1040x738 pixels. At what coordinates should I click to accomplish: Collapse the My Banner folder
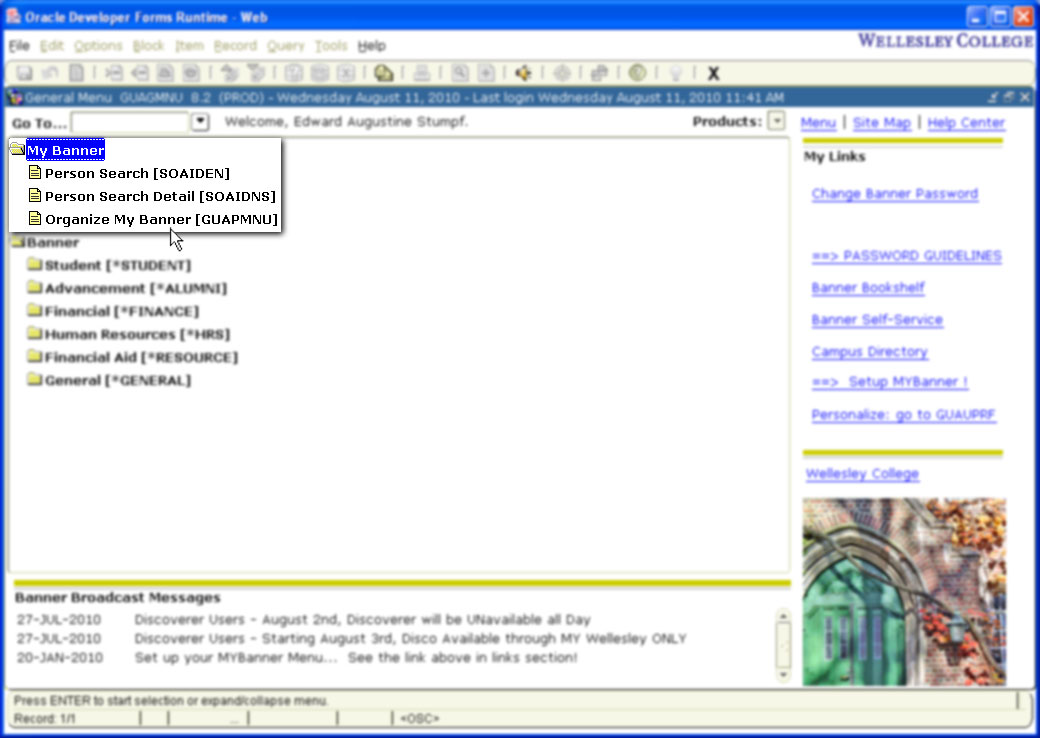click(x=17, y=150)
